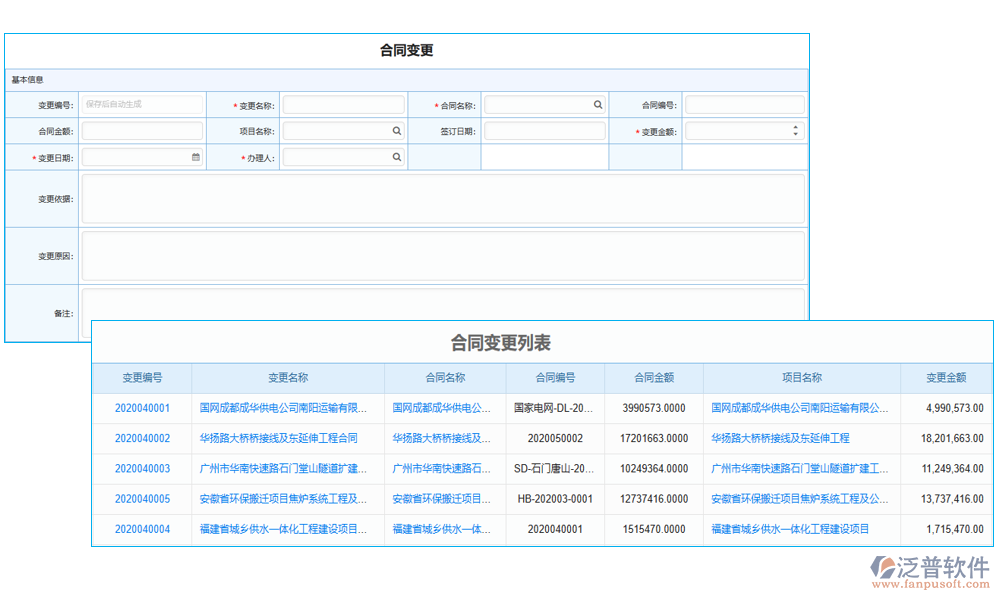Image resolution: width=1000 pixels, height=600 pixels.
Task: Decrease 变更金额 with the down stepper arrow
Action: coord(795,134)
